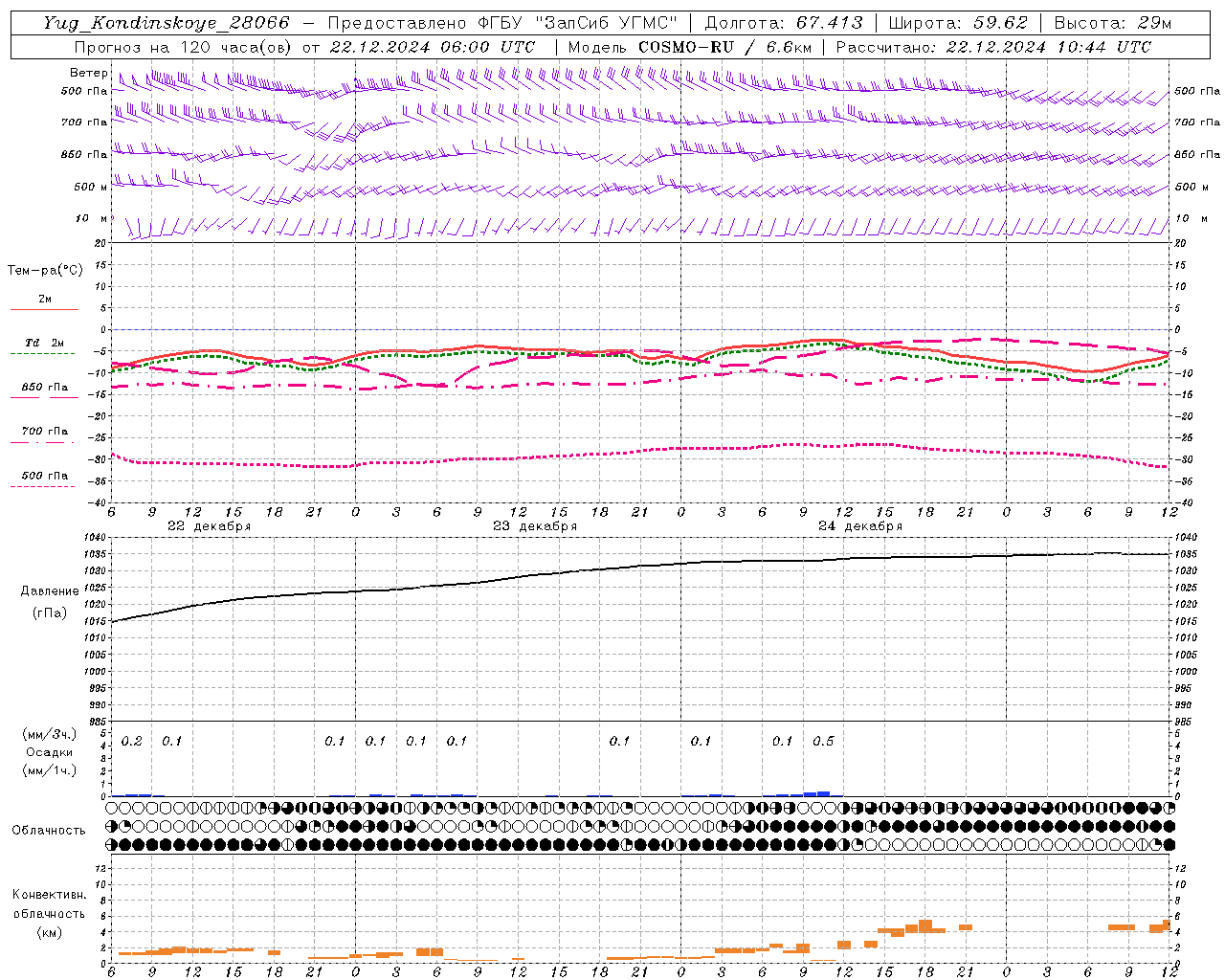Click the Конвективн. convective cloud label
1225x980 pixels.
tap(49, 895)
